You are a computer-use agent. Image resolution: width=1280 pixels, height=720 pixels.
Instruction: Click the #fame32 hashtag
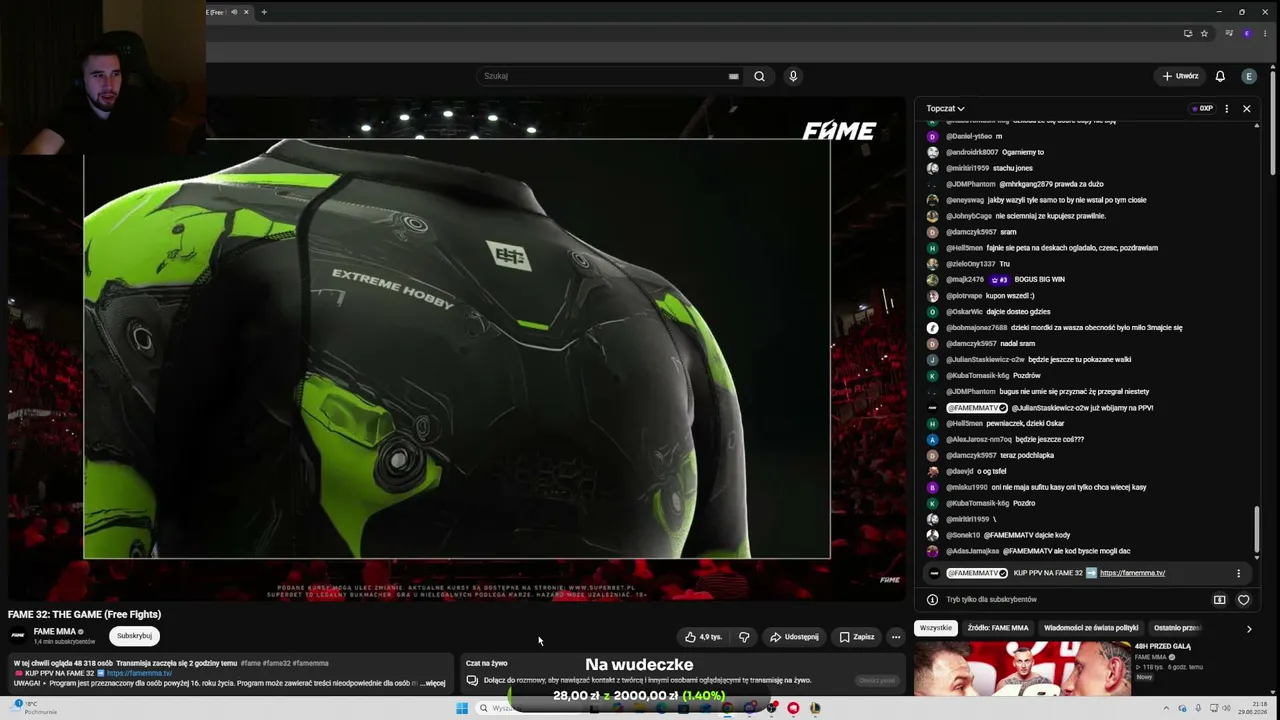pyautogui.click(x=276, y=663)
